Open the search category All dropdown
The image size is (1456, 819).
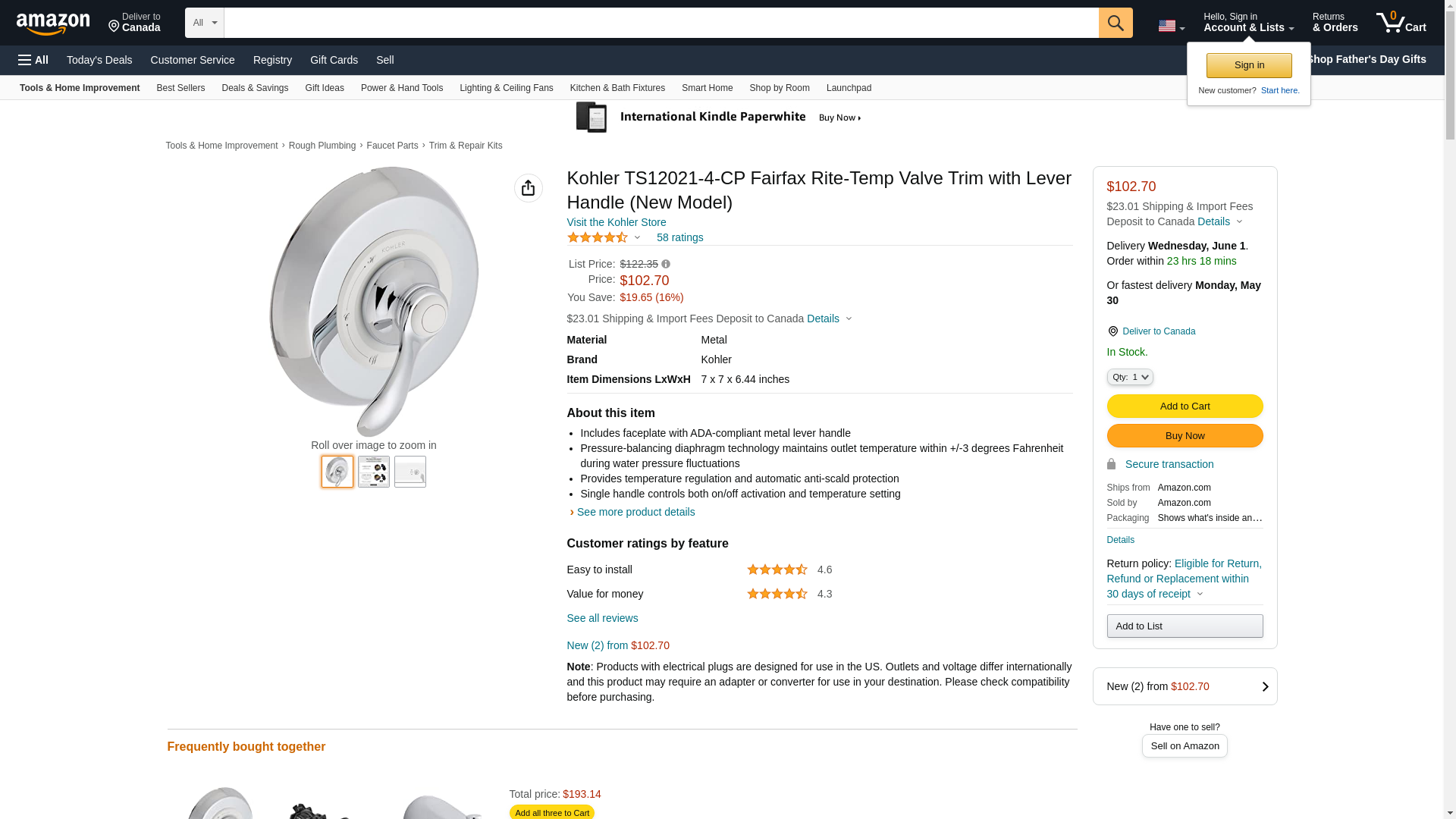pyautogui.click(x=204, y=23)
